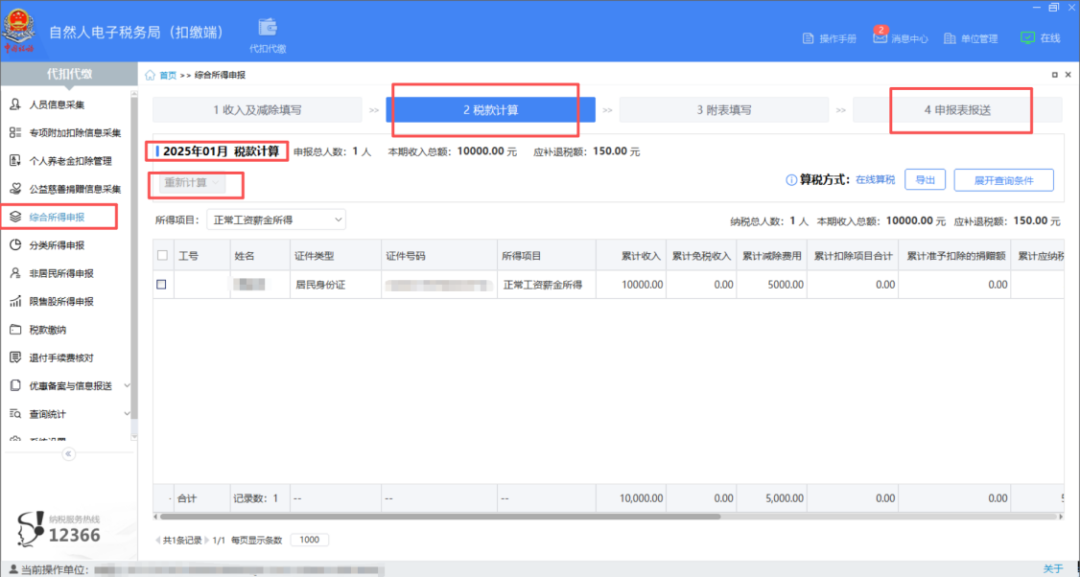This screenshot has height=577, width=1080.
Task: Check the checkbox for the first employee row
Action: (162, 285)
